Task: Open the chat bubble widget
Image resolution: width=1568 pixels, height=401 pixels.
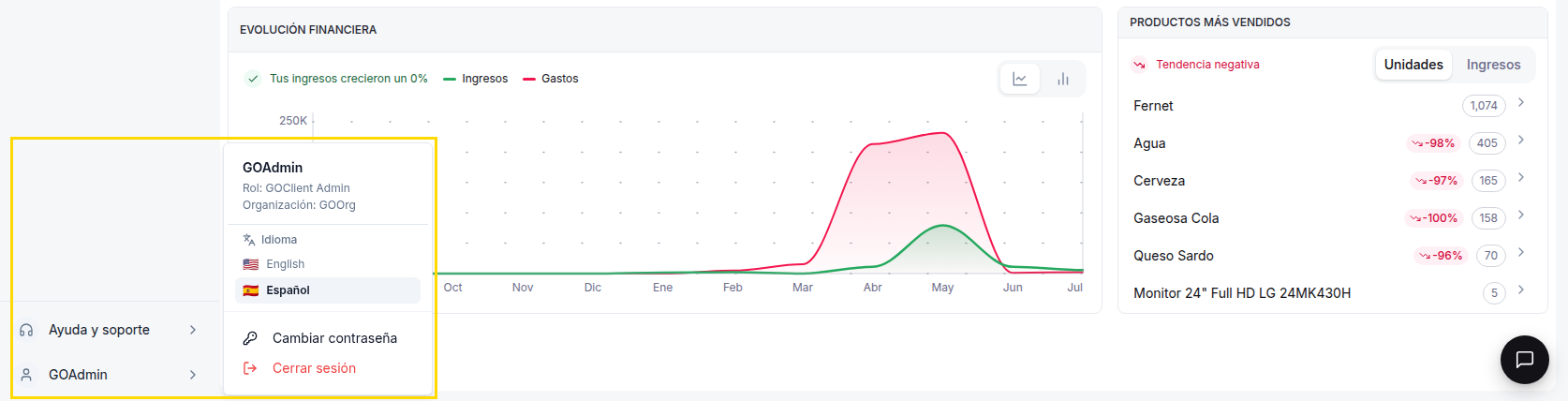Action: click(1524, 359)
